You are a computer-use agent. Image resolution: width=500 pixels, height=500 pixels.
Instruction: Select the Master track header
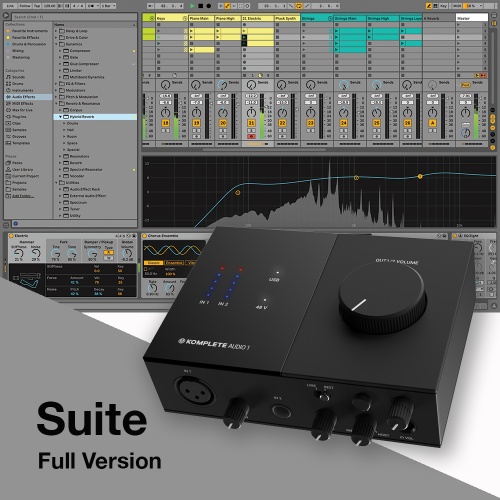click(472, 18)
